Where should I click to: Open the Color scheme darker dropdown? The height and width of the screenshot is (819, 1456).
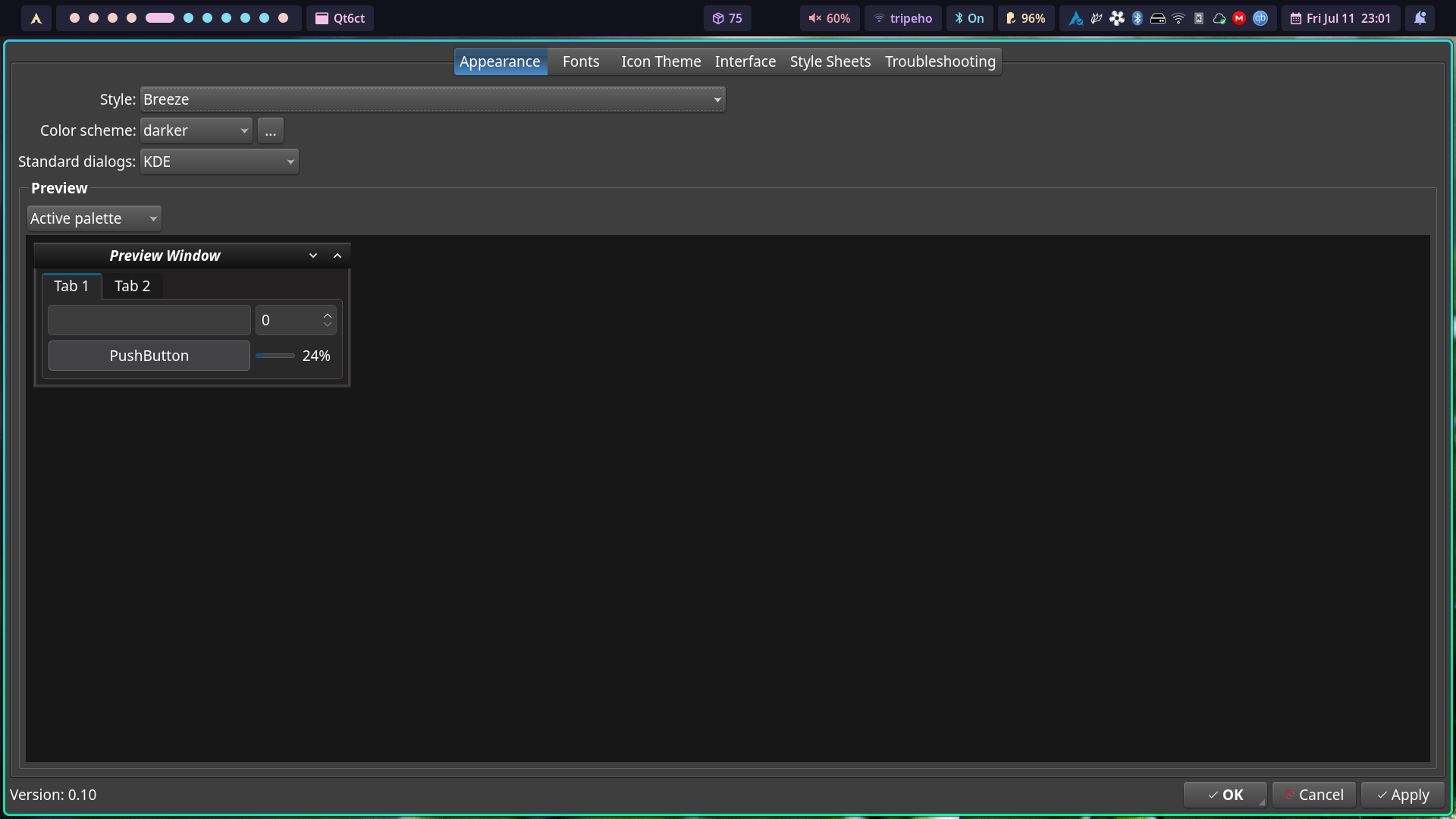(x=196, y=130)
